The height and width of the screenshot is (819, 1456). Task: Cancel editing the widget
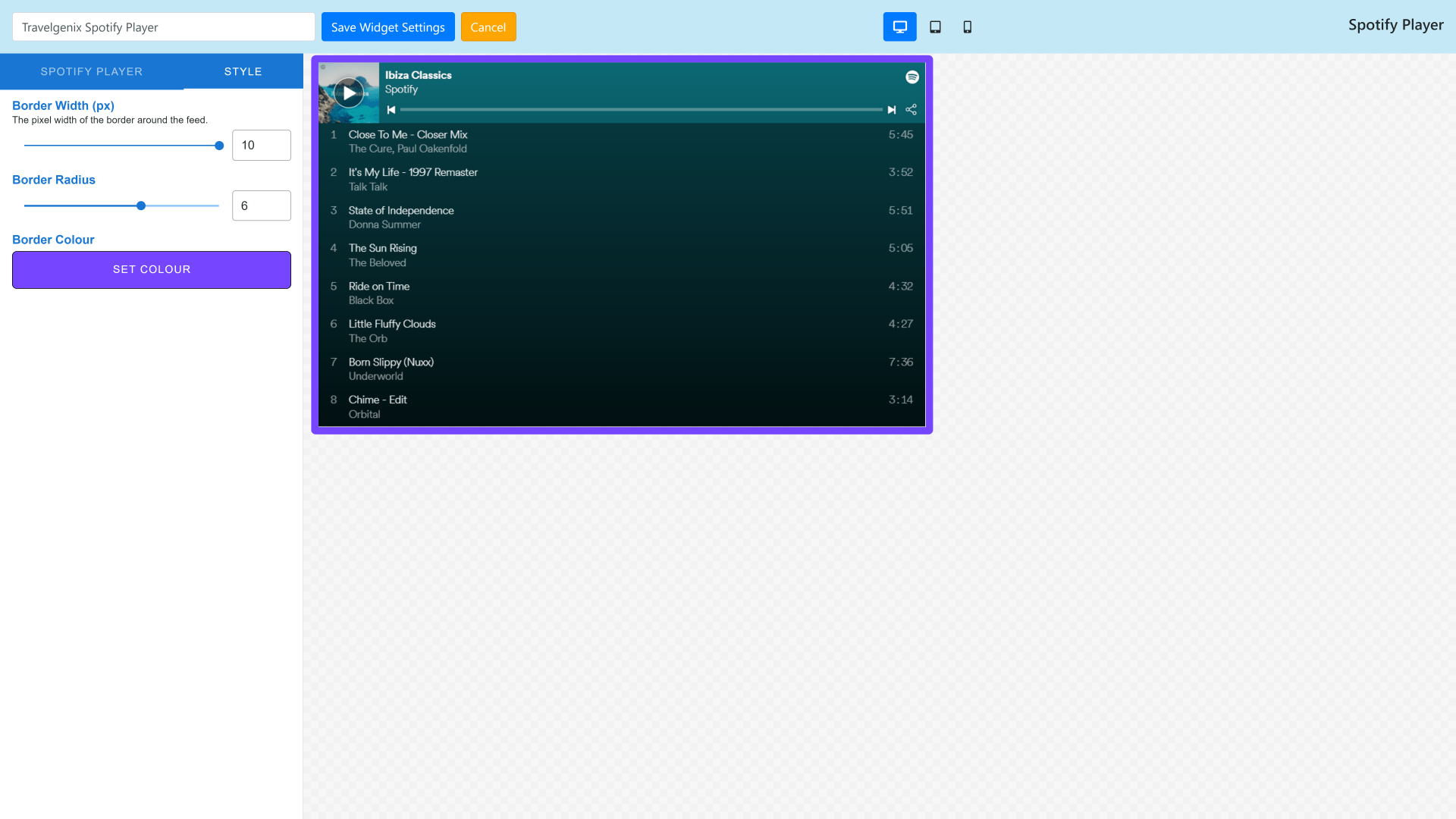pyautogui.click(x=488, y=27)
